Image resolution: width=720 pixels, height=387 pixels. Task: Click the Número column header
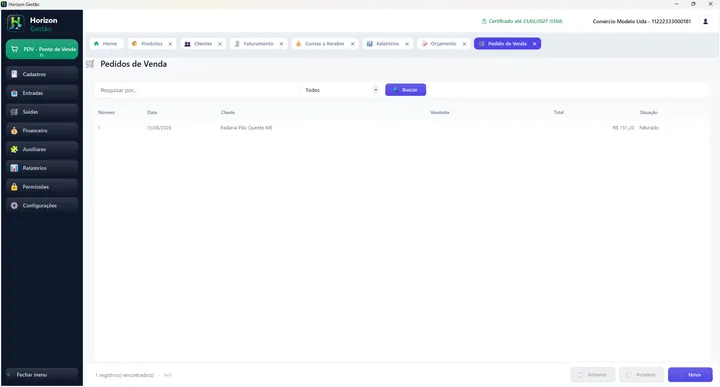tap(106, 112)
